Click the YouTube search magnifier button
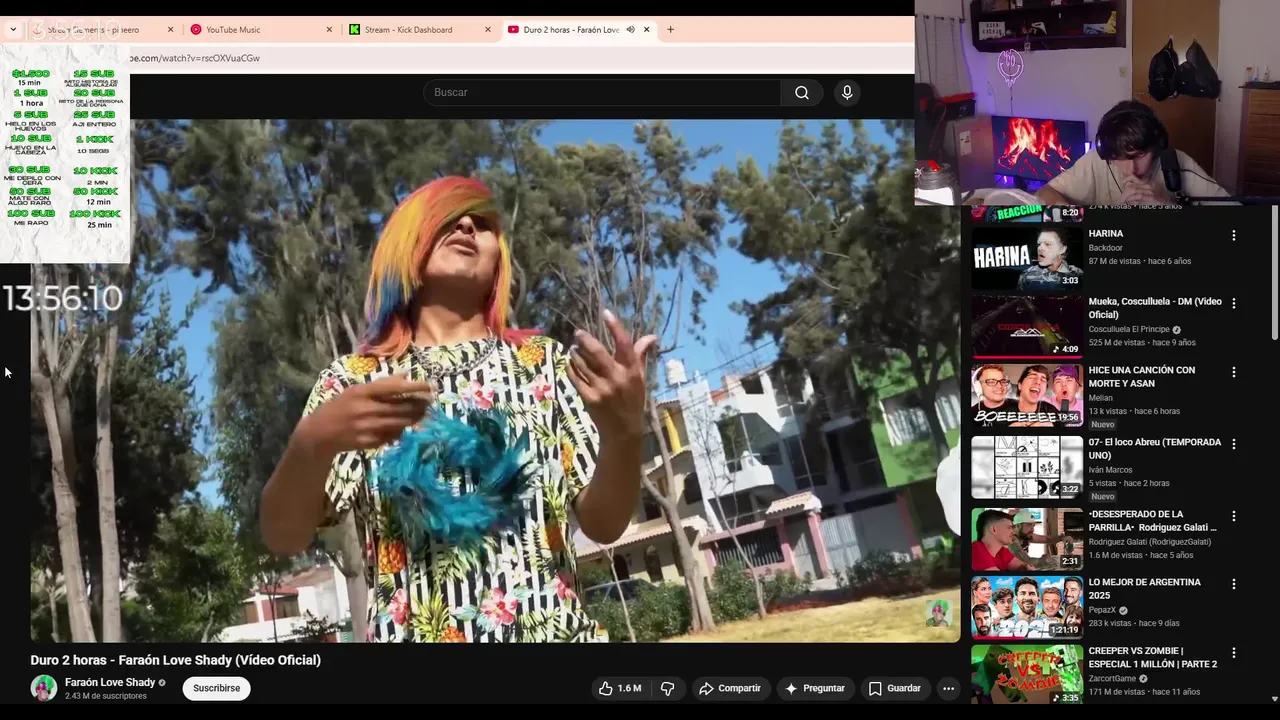1280x720 pixels. tap(802, 92)
